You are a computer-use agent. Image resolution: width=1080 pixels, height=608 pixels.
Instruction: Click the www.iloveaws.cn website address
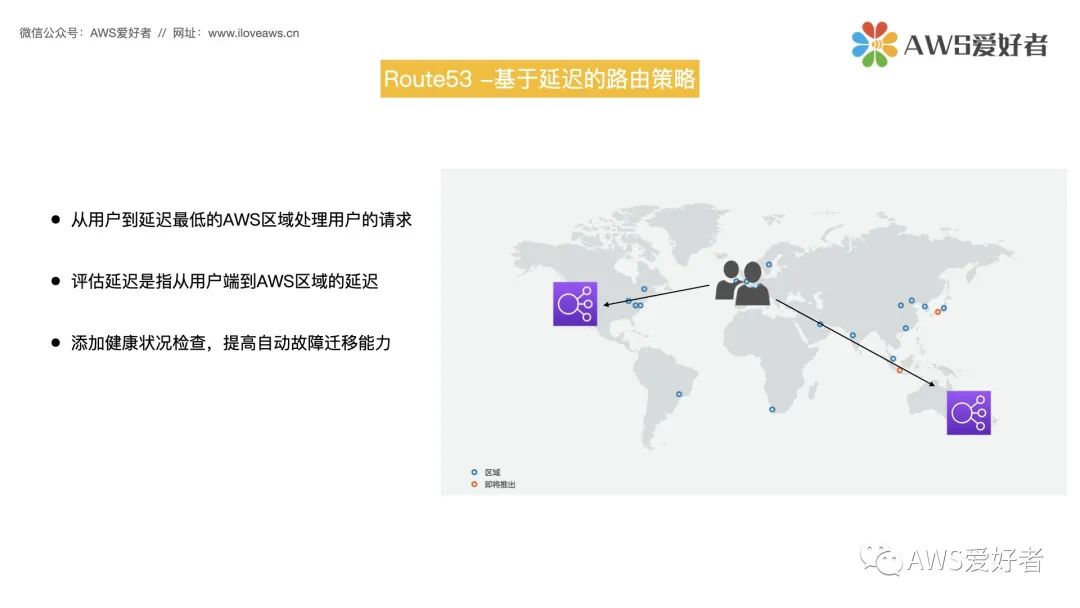point(253,33)
